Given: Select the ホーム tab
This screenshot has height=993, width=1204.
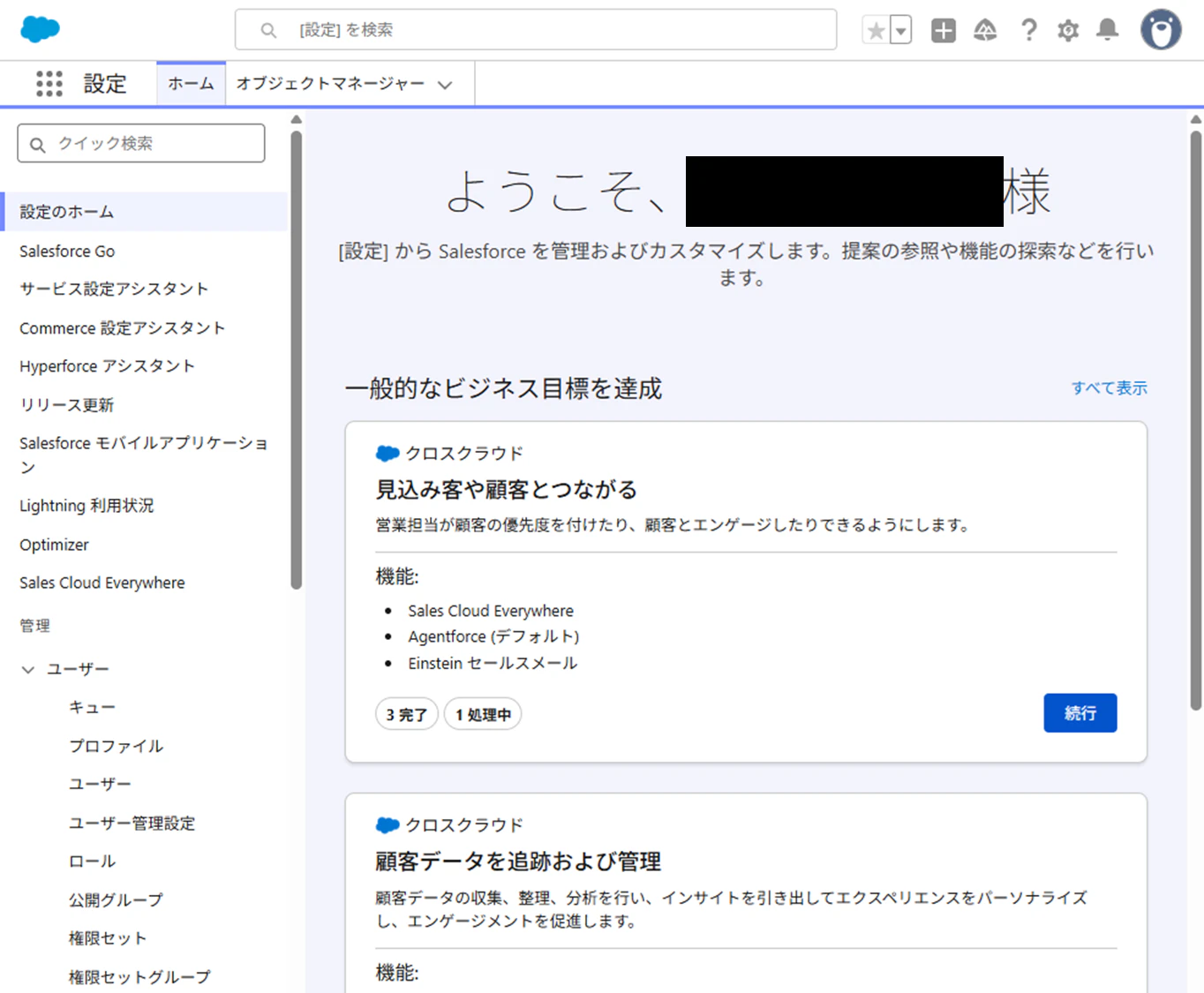Looking at the screenshot, I should (x=191, y=84).
